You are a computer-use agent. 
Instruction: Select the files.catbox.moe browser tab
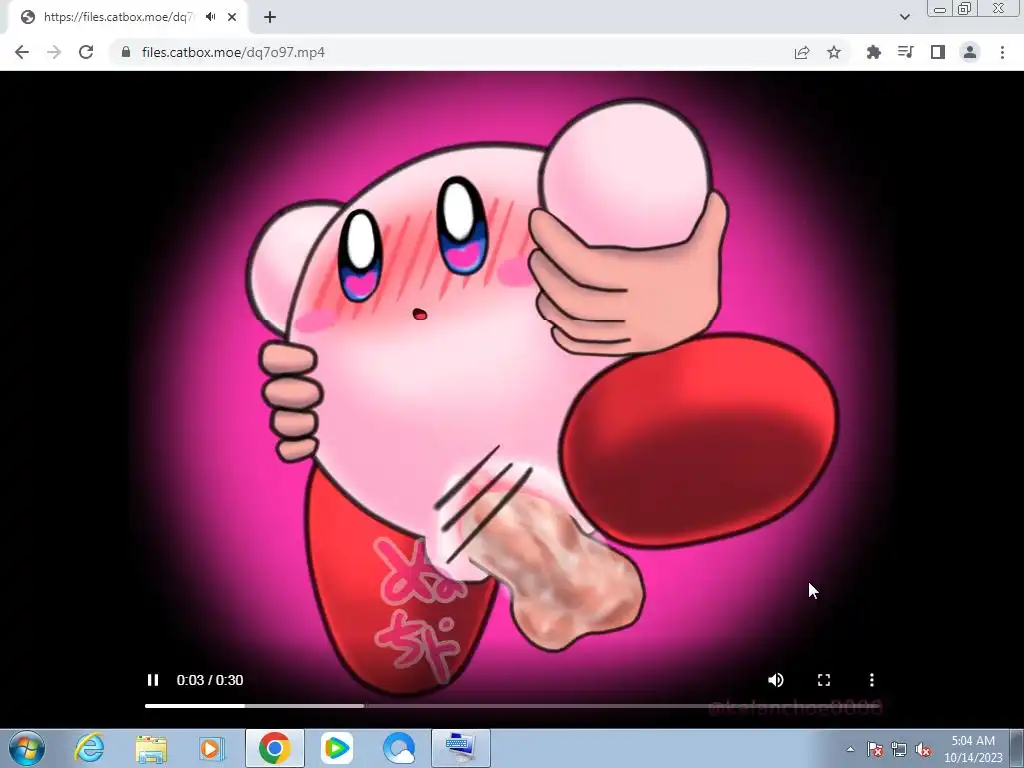point(127,17)
